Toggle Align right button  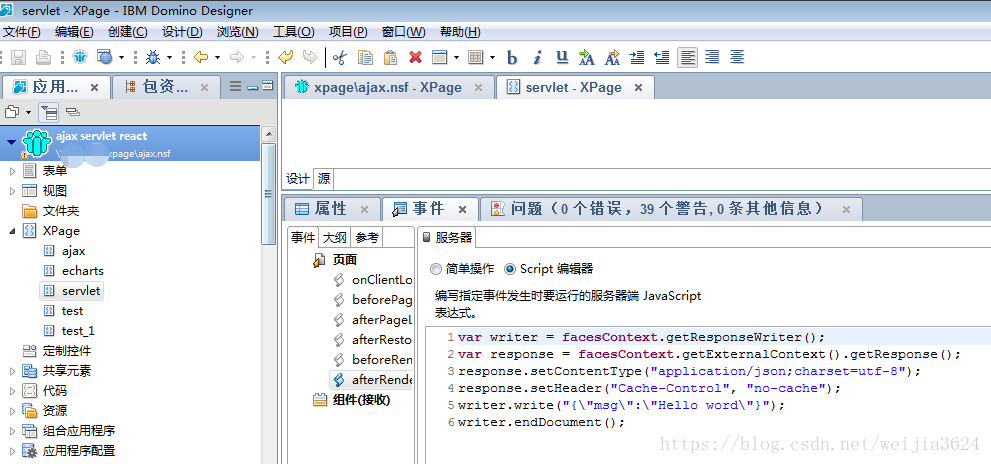(712, 58)
